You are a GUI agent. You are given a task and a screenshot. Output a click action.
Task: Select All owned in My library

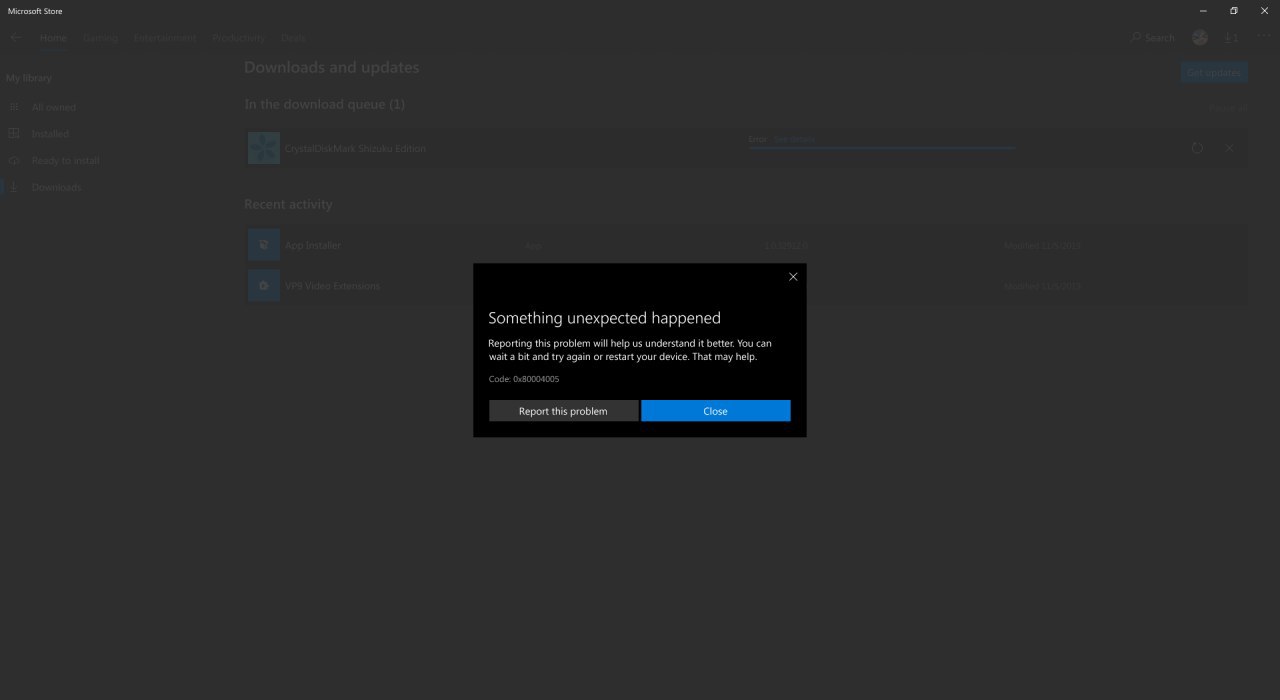click(x=54, y=107)
